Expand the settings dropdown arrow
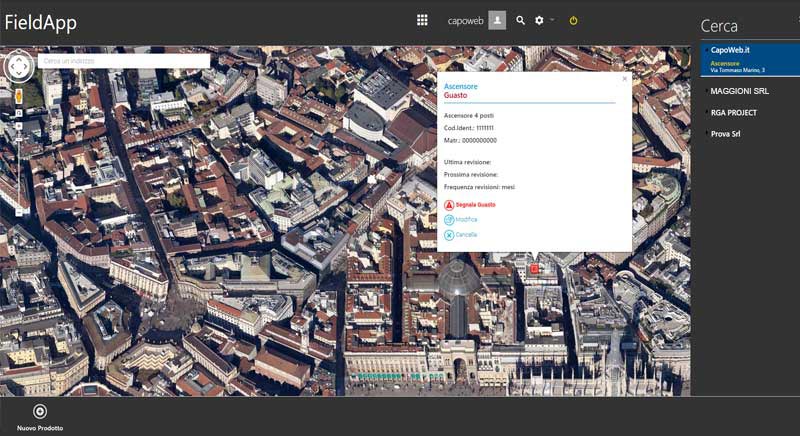The width and height of the screenshot is (800, 436). (552, 20)
